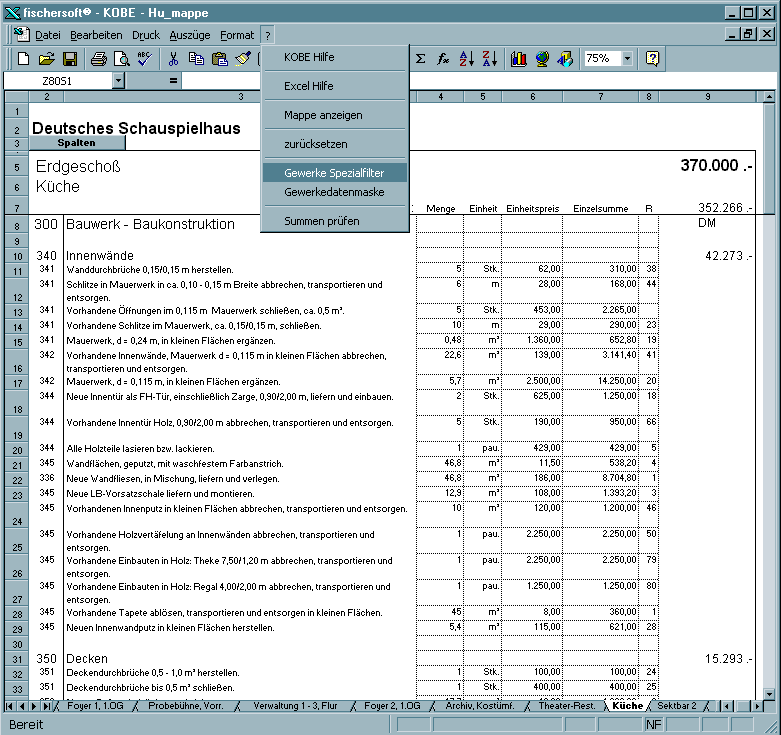781x735 pixels.
Task: Click the Print icon in toolbar
Action: (98, 59)
